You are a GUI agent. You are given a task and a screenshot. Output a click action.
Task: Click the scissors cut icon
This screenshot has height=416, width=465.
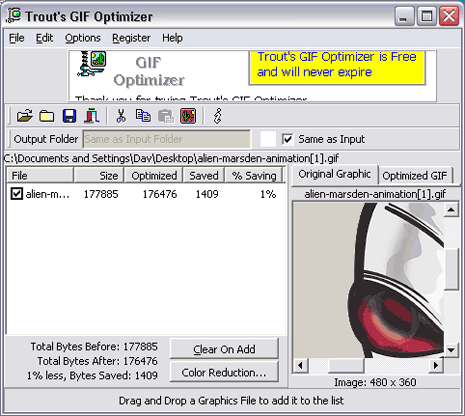point(121,116)
